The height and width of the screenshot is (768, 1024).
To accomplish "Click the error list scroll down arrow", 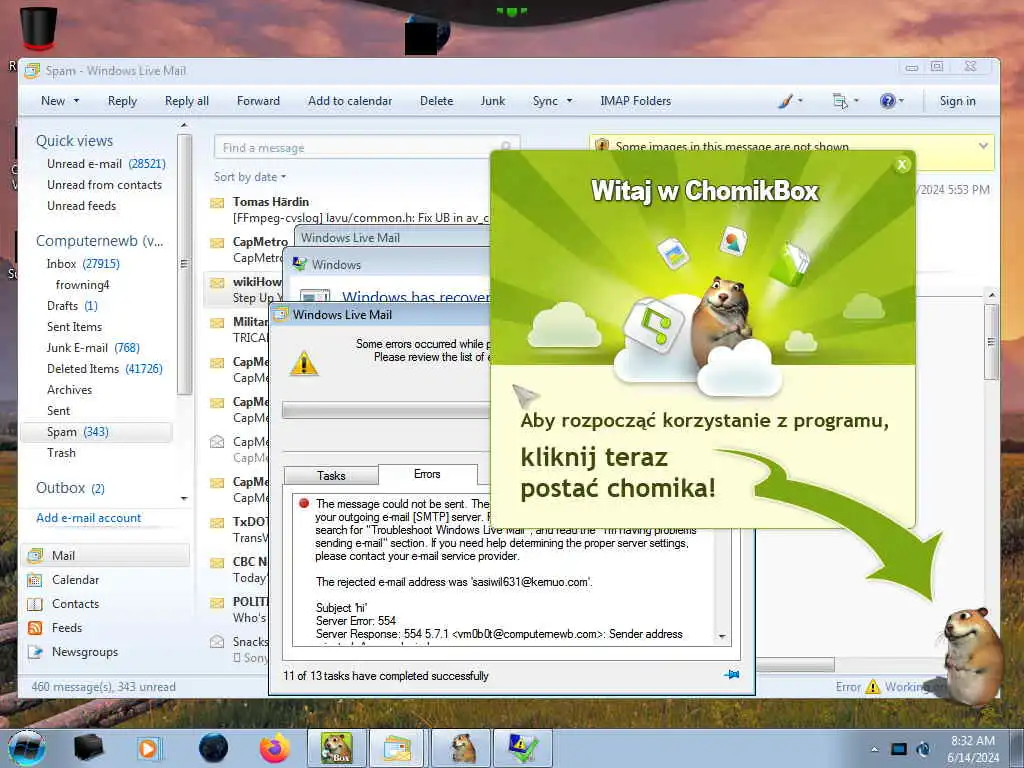I will [x=722, y=636].
